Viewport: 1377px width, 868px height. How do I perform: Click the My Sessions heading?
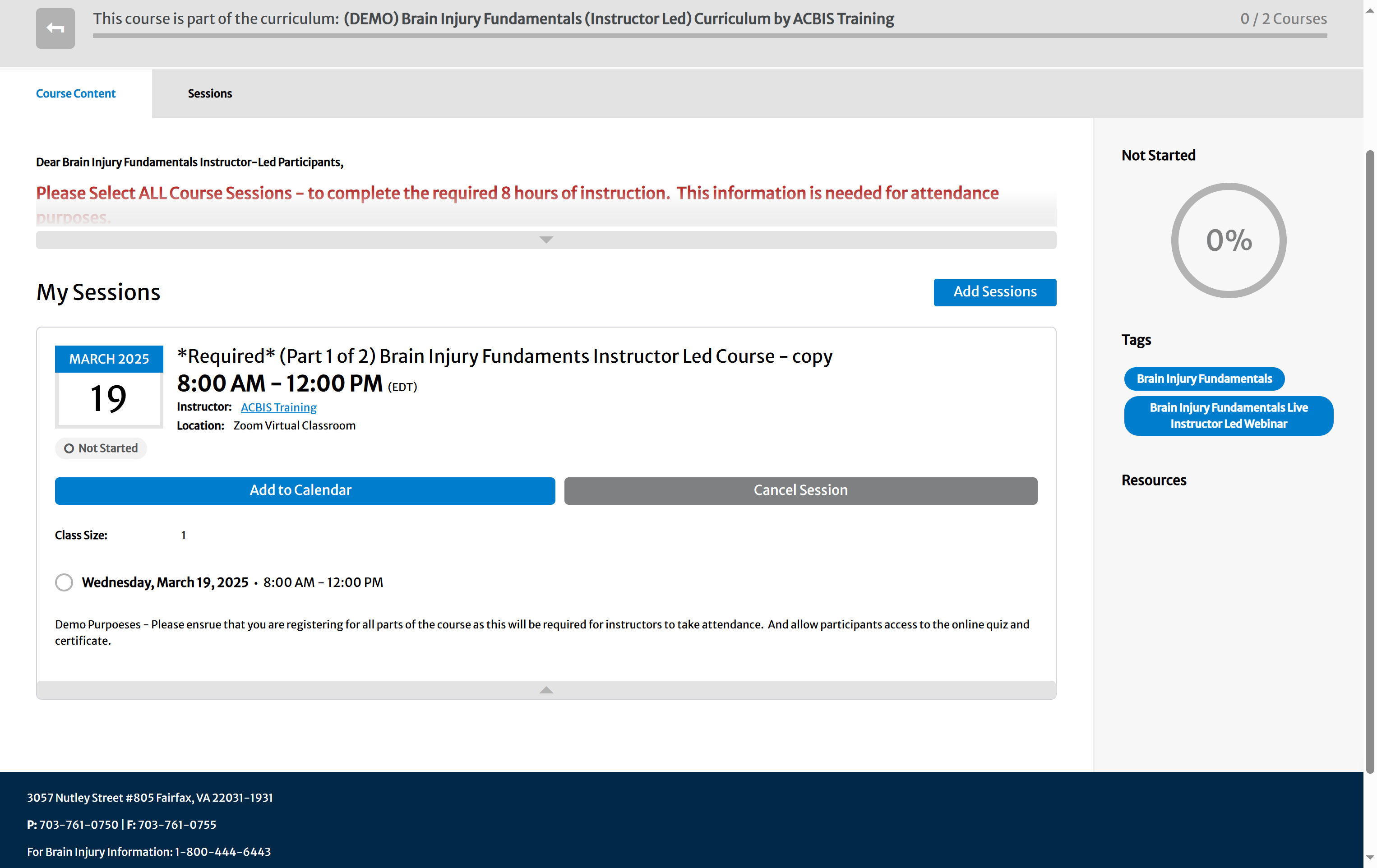pyautogui.click(x=98, y=292)
